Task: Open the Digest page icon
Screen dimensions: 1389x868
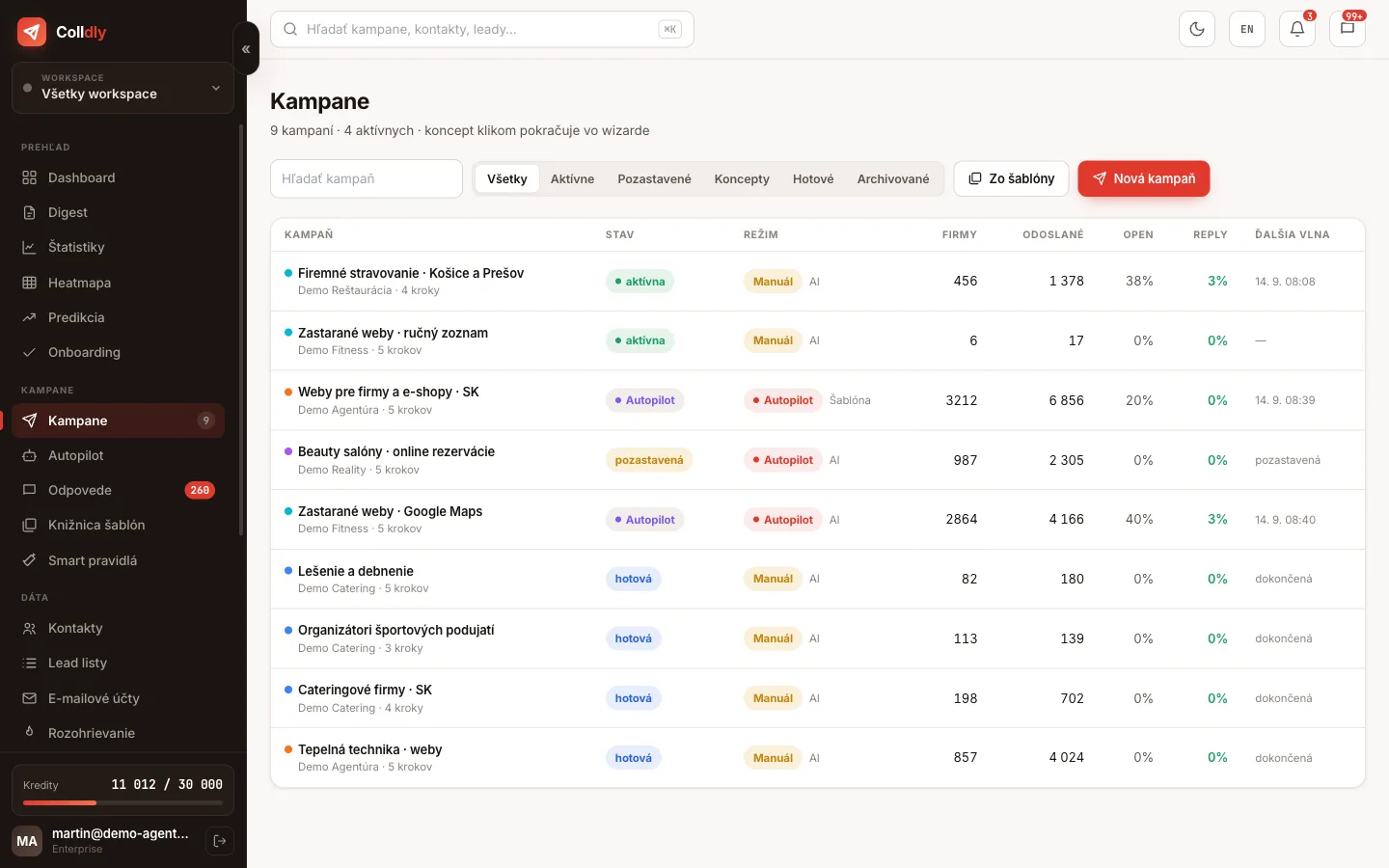Action: pos(29,212)
